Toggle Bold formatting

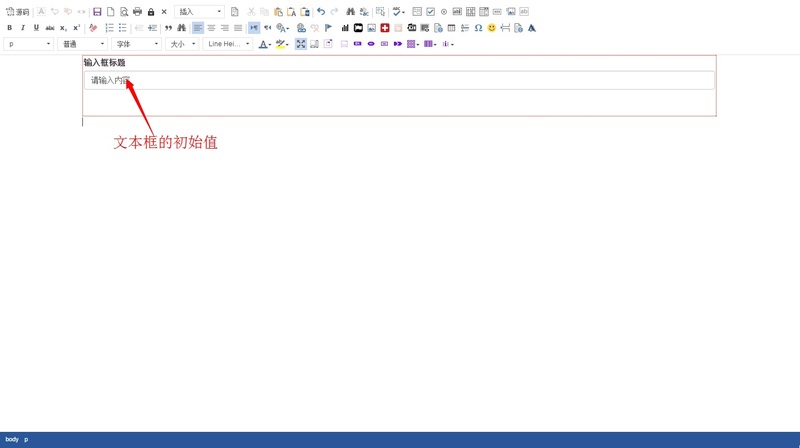pyautogui.click(x=10, y=28)
